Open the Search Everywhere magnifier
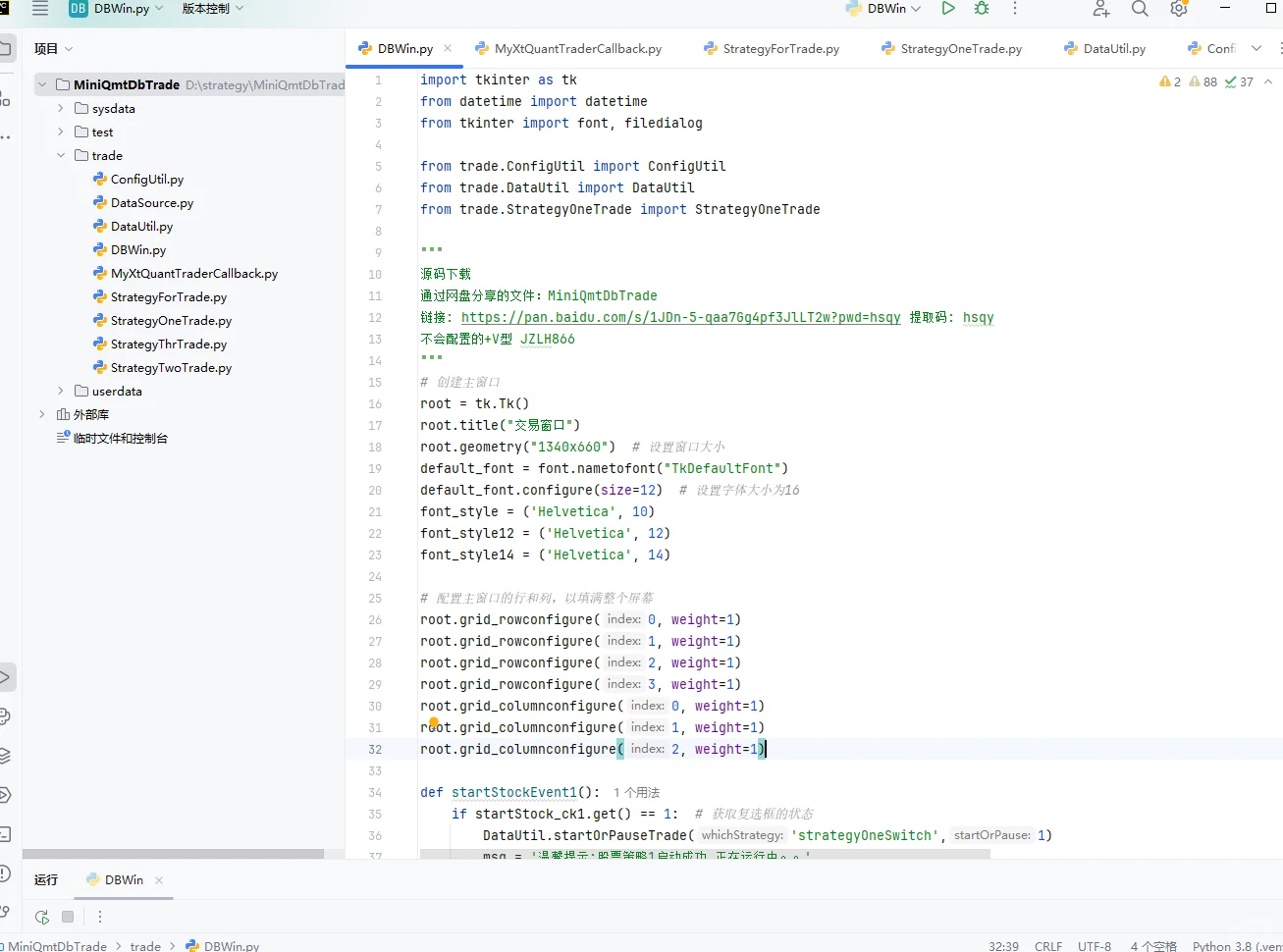 (x=1139, y=9)
